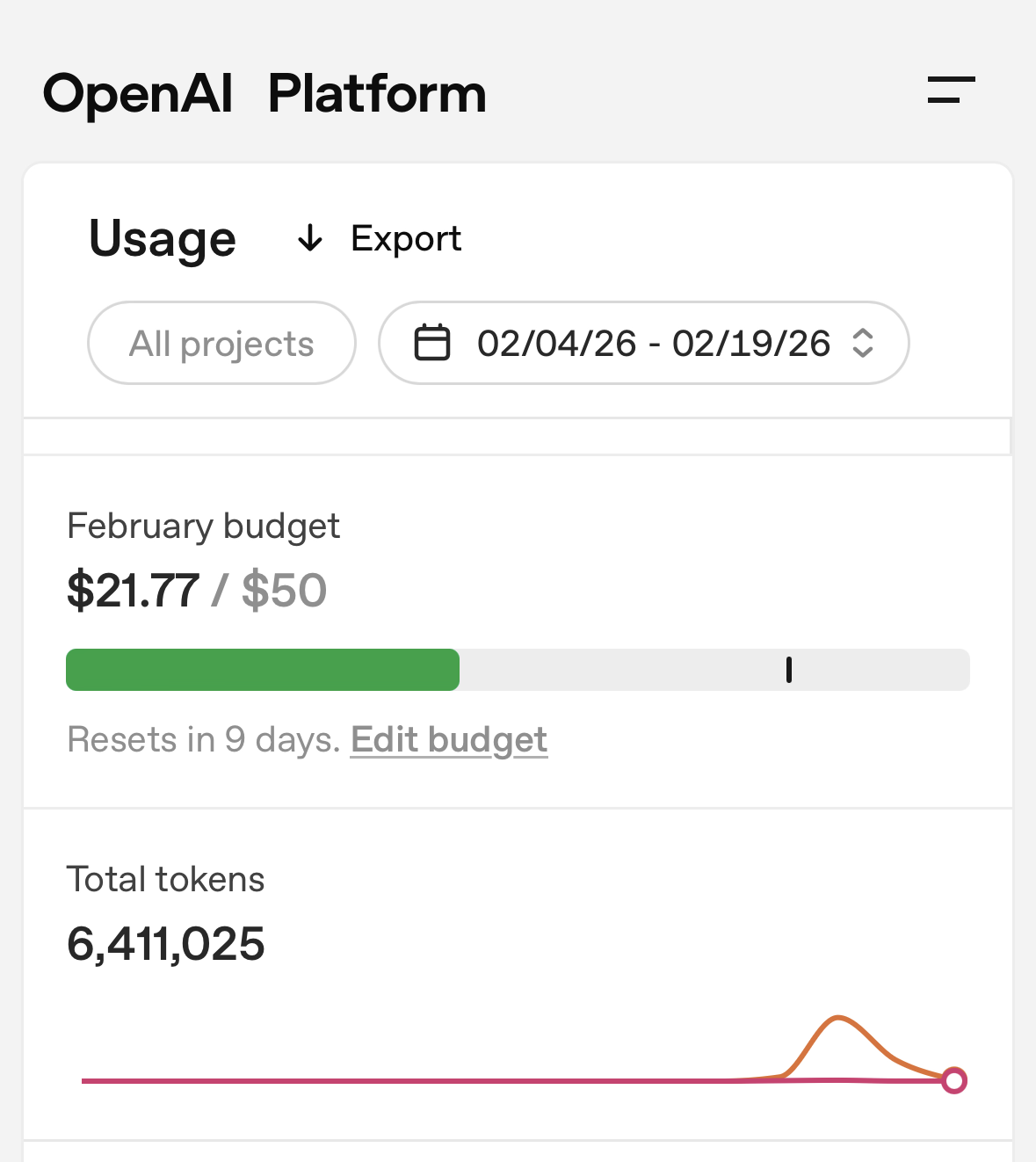Select the 02/04/26 - 02/19/26 date range
The height and width of the screenshot is (1162, 1036).
(x=653, y=343)
